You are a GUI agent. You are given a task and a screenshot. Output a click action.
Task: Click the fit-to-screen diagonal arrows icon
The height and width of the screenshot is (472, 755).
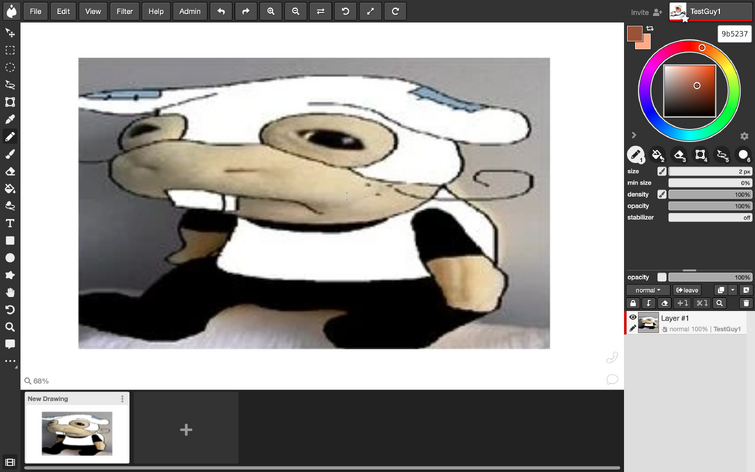click(x=370, y=11)
